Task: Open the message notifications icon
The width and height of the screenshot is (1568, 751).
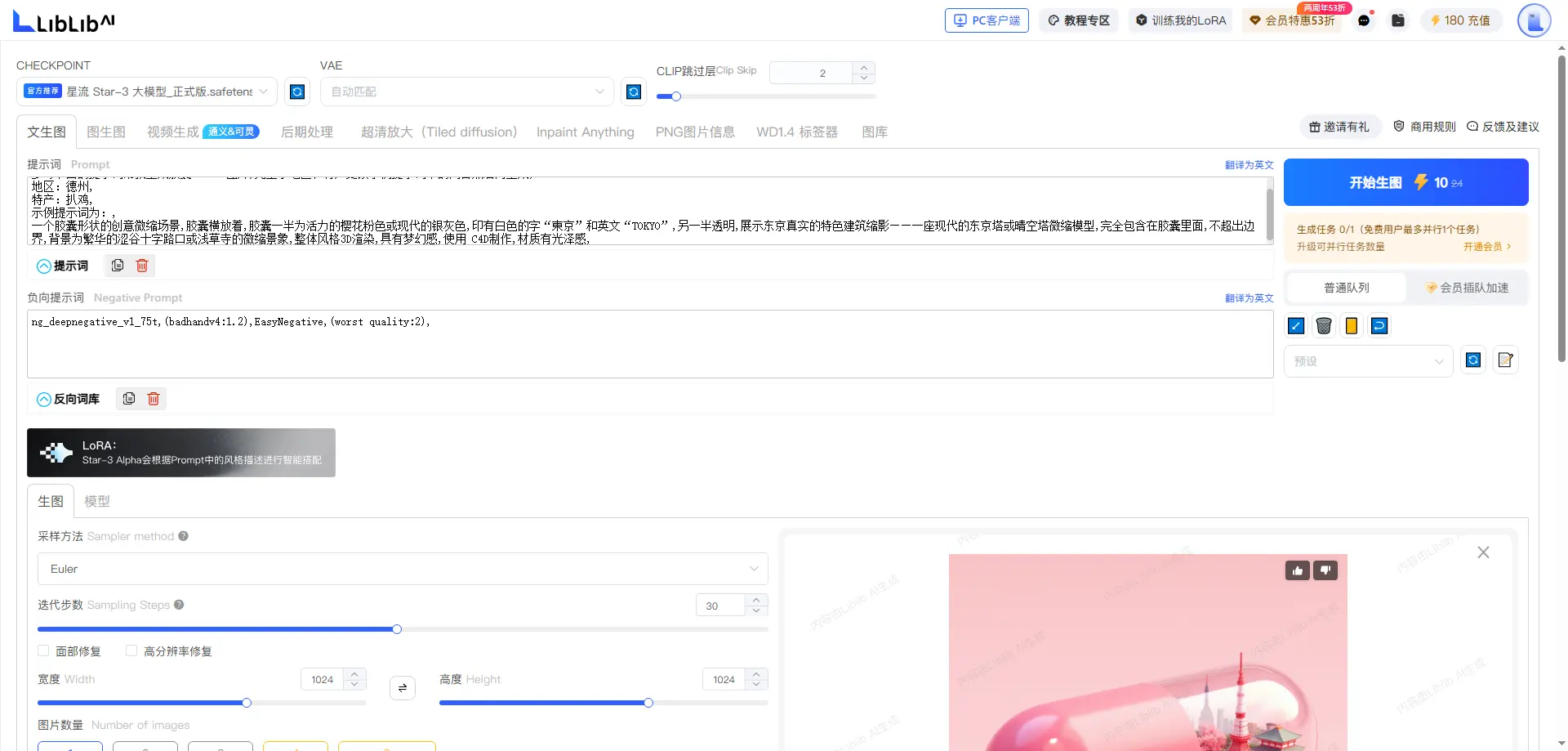Action: point(1364,20)
